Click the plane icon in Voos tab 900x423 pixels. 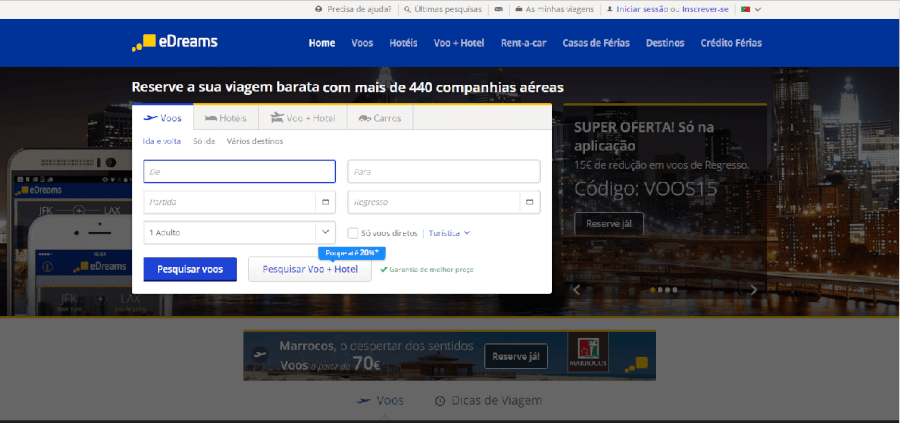click(x=150, y=118)
